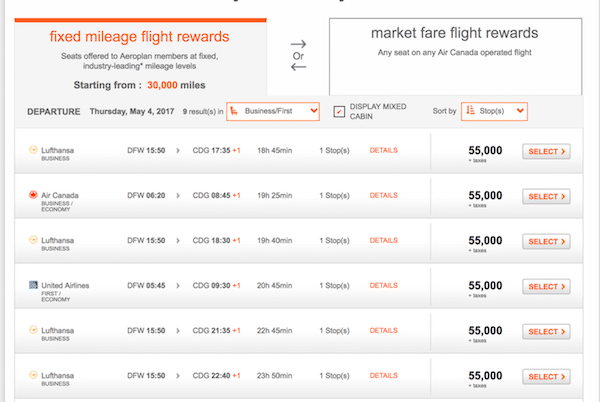600x402 pixels.
Task: Click the arrow between DFW 06:20 and CDG 08:45
Action: (178, 196)
